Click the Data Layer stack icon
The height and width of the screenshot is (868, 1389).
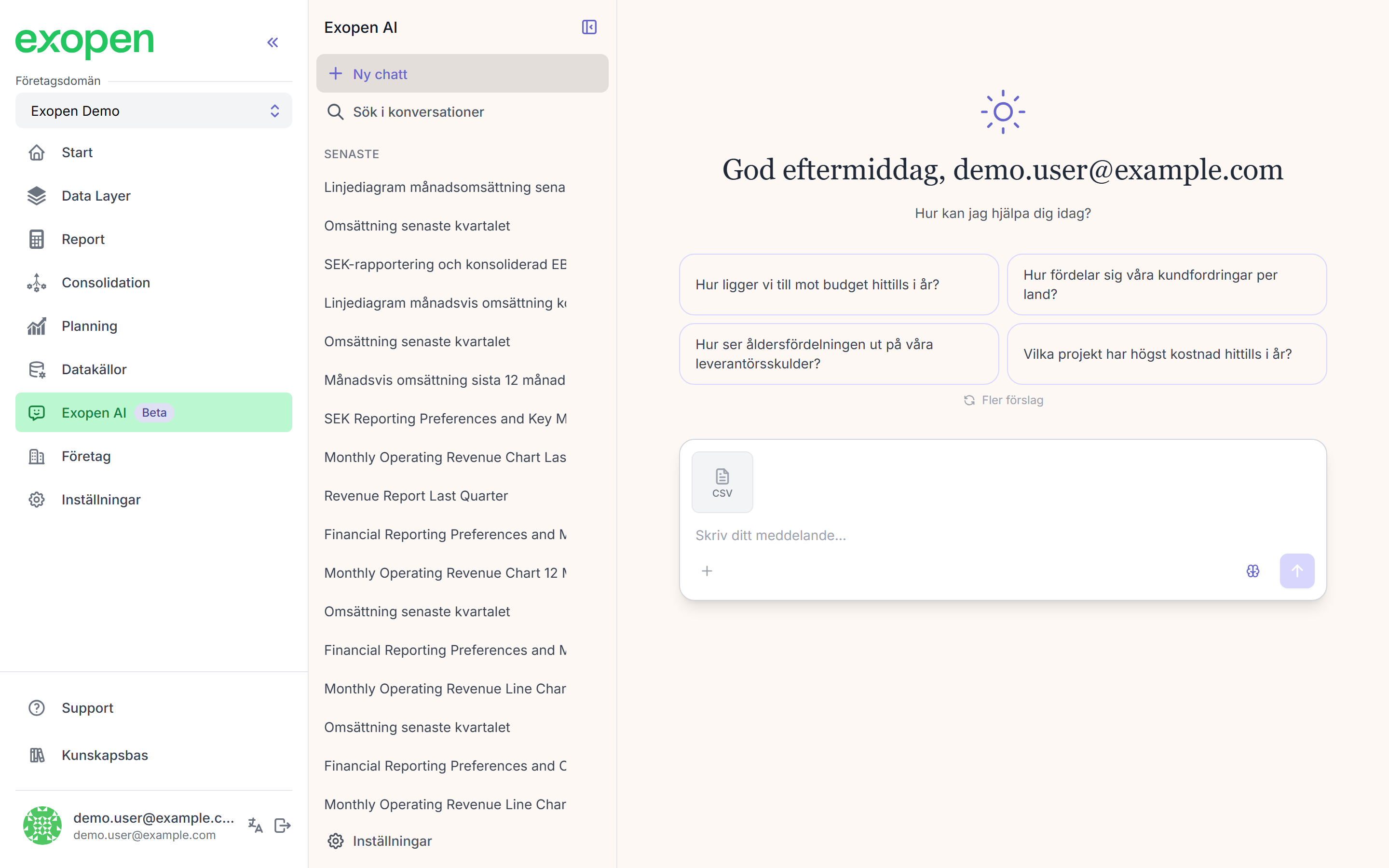point(37,196)
